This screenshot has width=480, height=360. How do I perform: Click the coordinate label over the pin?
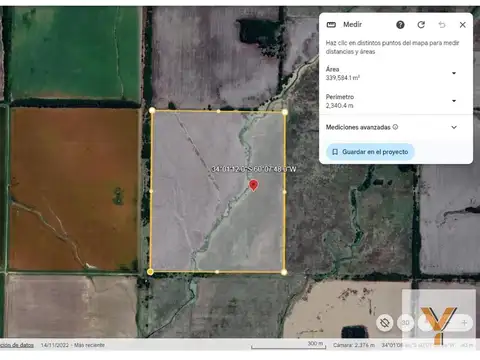click(254, 169)
